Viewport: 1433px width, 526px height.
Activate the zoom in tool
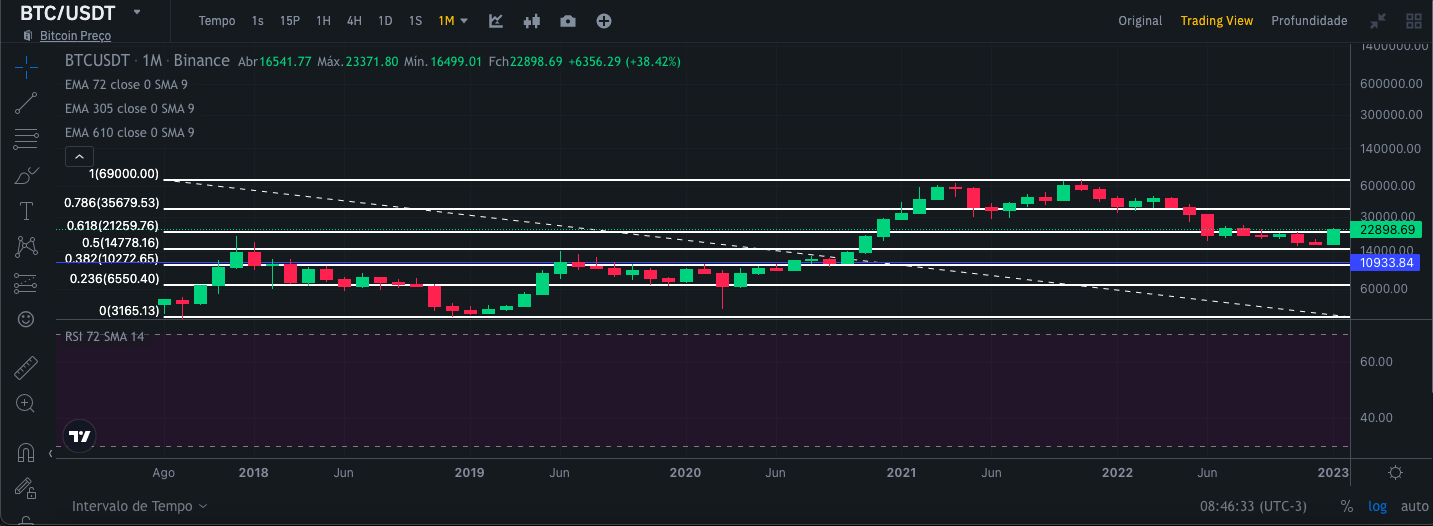coord(26,404)
